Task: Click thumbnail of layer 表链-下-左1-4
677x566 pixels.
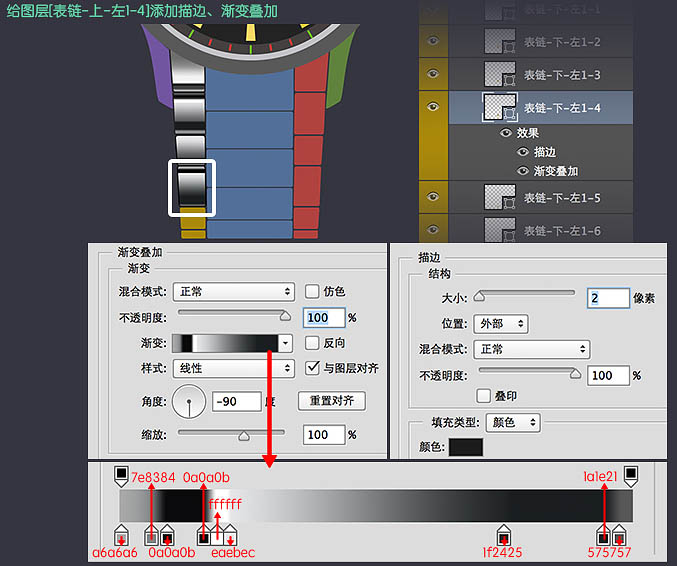Action: click(499, 108)
